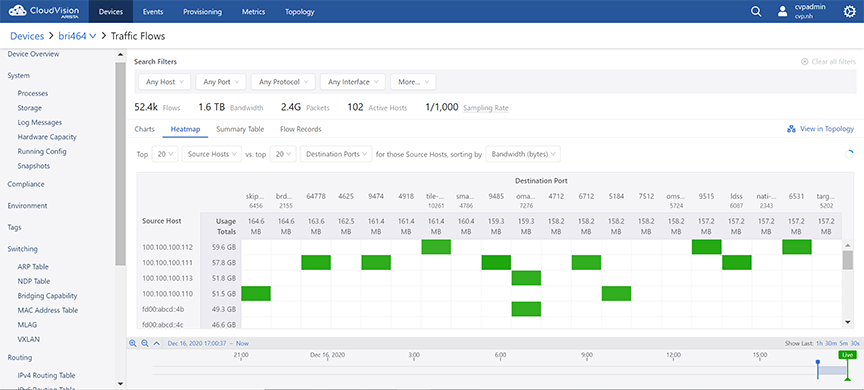
Task: Click the CloudVision logo
Action: click(x=43, y=11)
